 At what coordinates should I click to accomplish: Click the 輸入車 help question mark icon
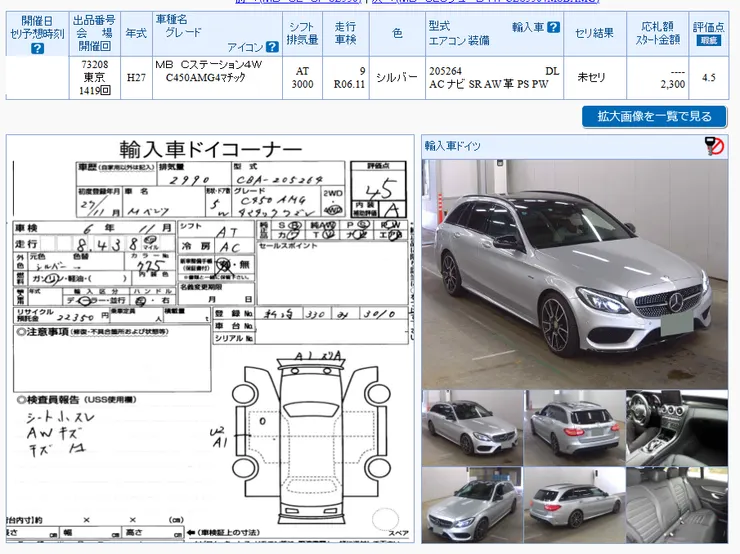554,27
